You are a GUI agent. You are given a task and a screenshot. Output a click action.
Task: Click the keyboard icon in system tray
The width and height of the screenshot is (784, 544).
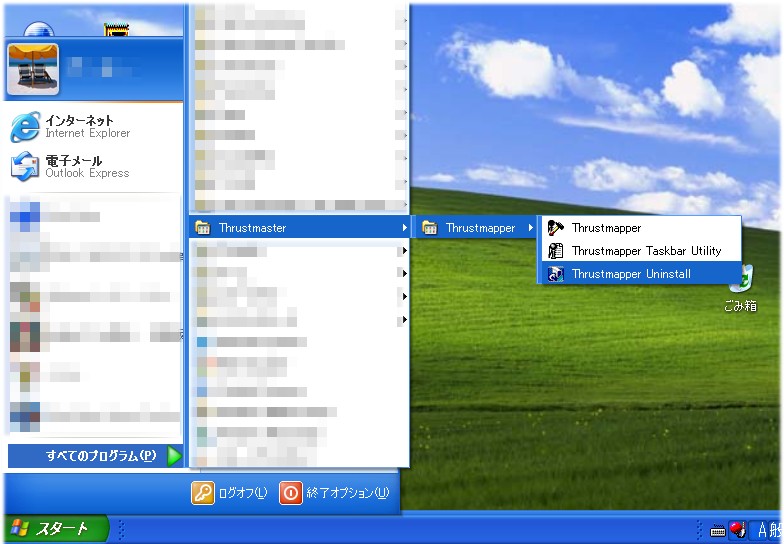pyautogui.click(x=718, y=530)
